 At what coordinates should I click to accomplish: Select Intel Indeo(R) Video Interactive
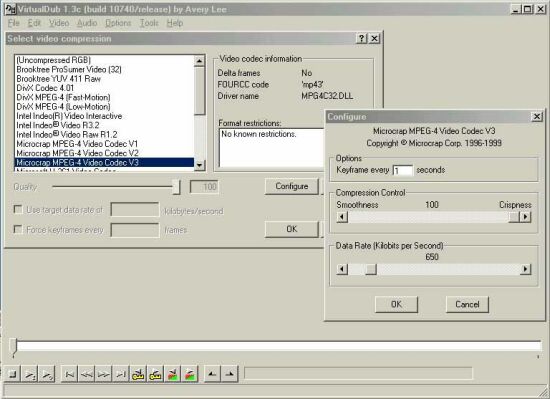(105, 116)
